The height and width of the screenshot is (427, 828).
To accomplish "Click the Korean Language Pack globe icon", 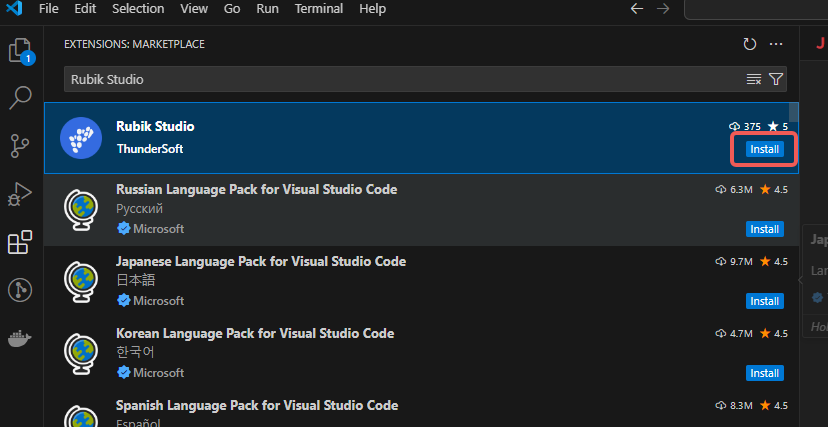I will pos(81,354).
